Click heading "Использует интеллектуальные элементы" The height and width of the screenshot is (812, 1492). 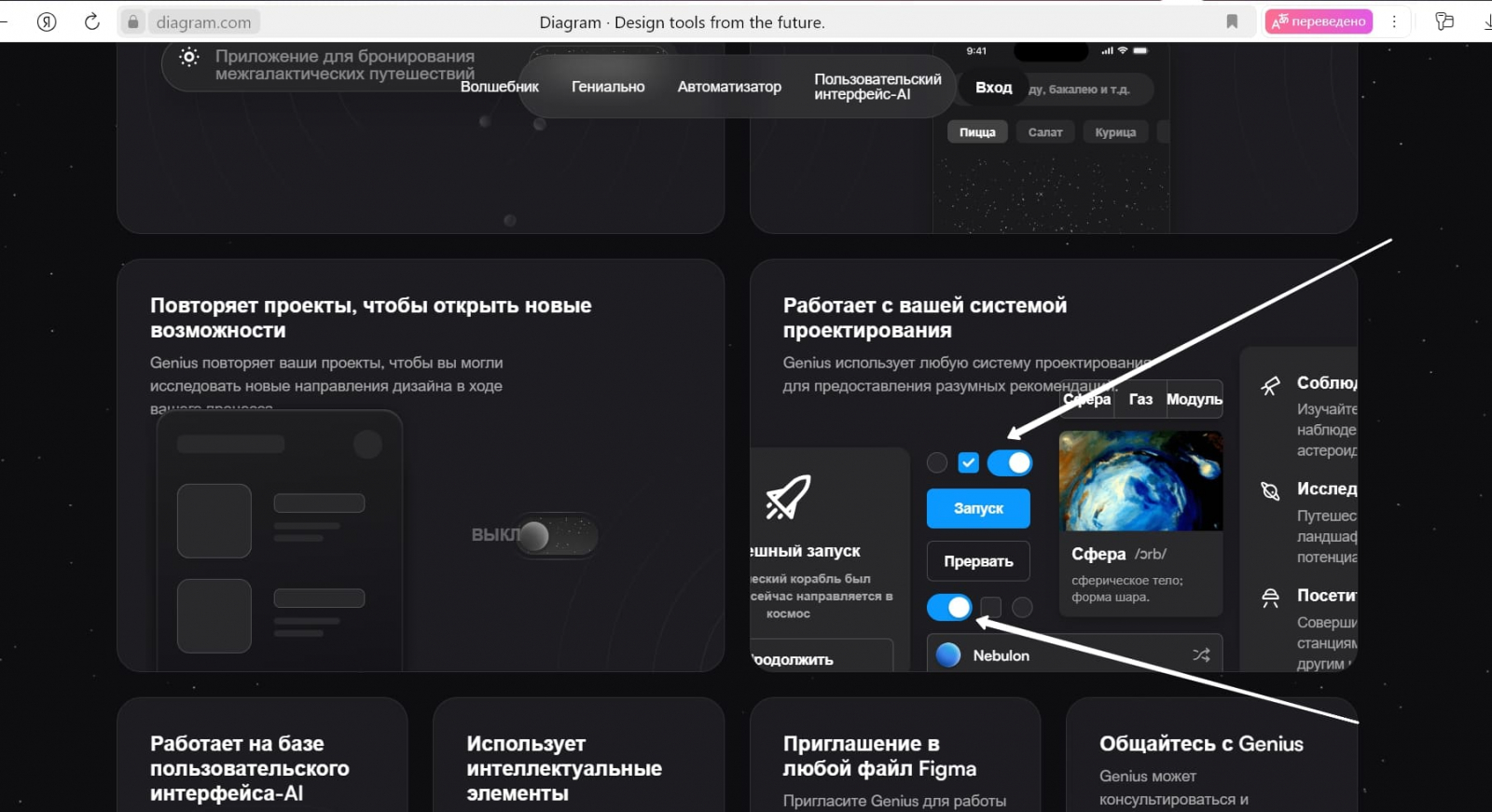coord(564,768)
